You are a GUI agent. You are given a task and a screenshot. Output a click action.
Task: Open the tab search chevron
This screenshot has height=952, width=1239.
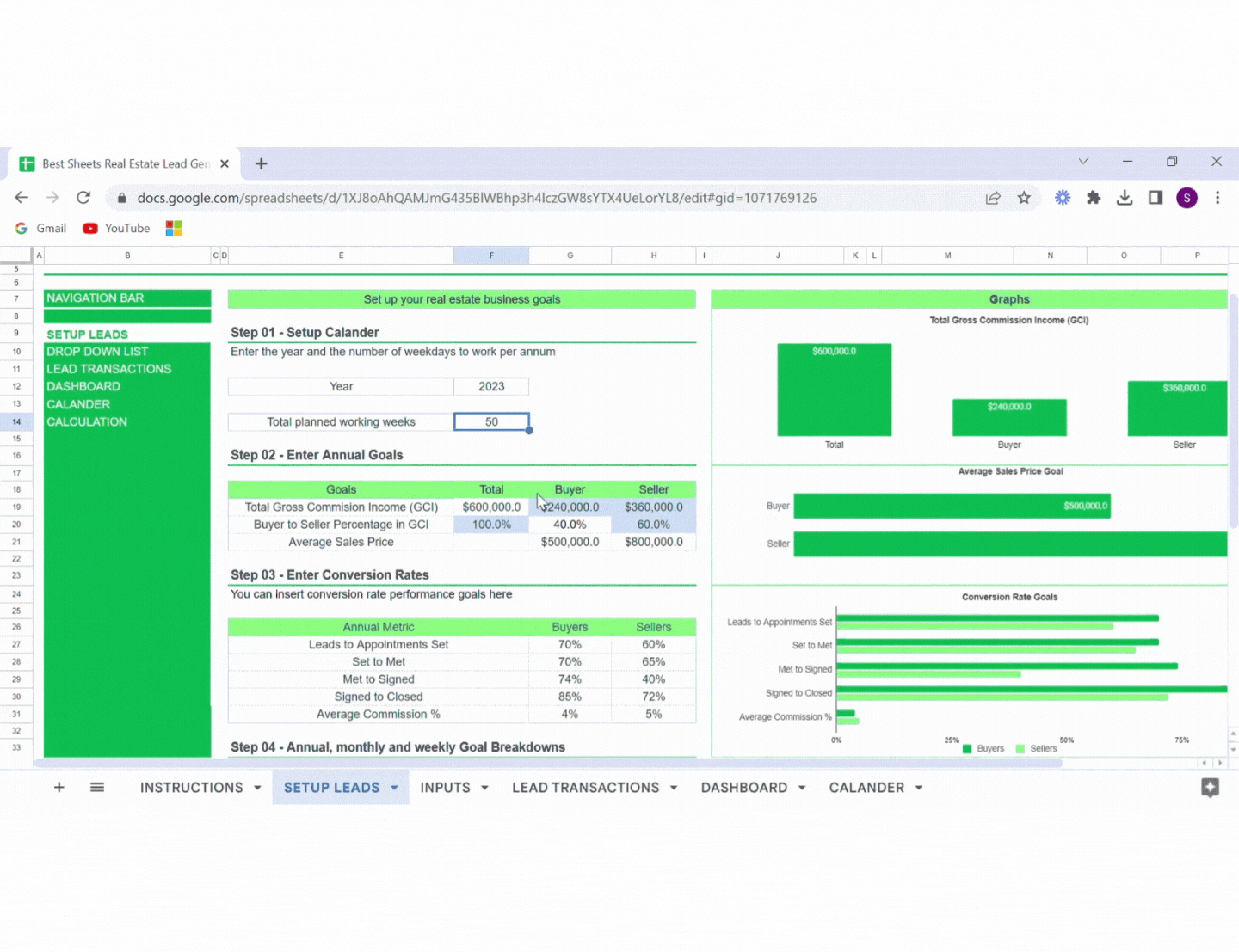1083,162
